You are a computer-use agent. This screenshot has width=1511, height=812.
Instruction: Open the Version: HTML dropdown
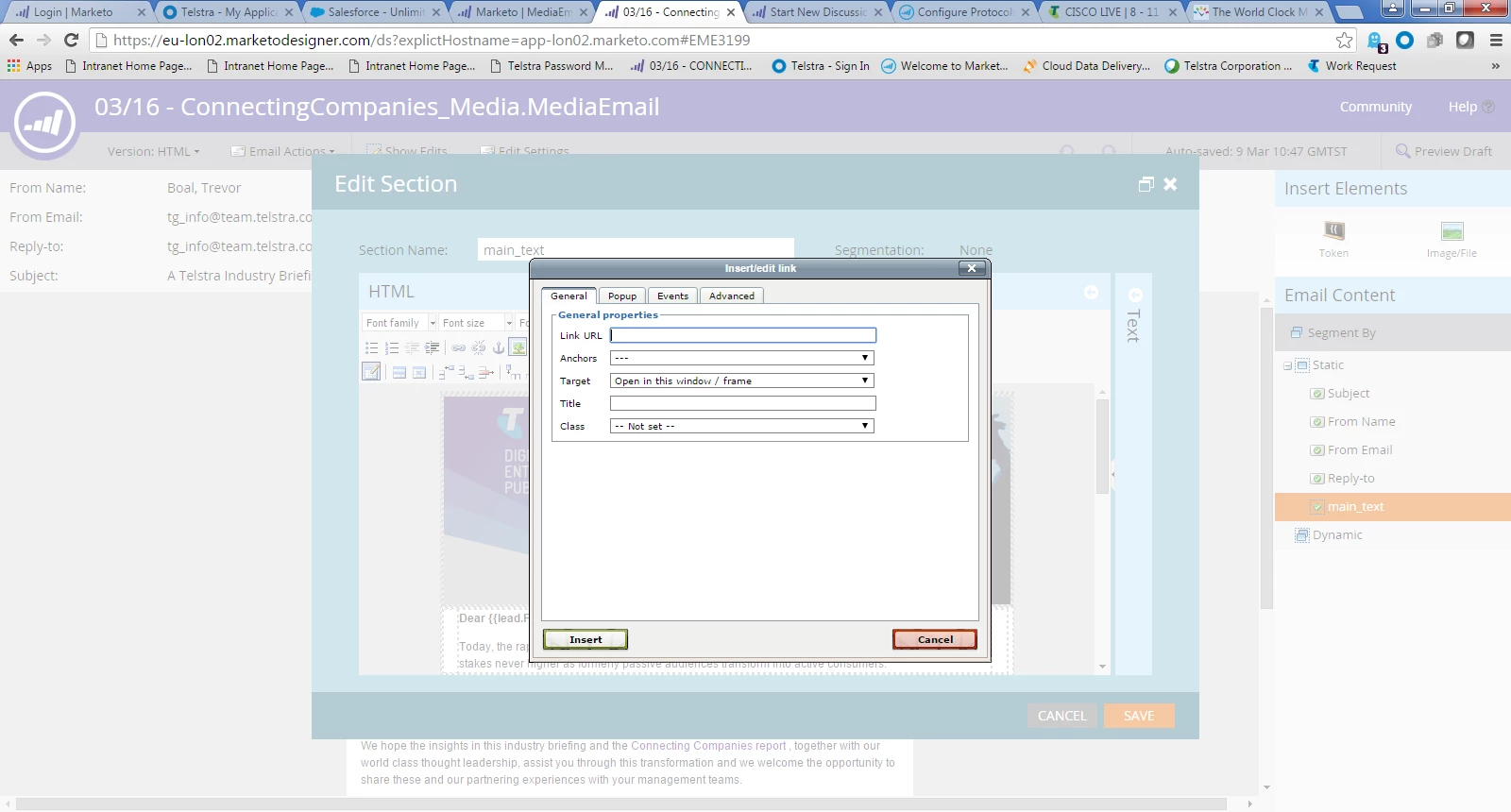(x=154, y=151)
